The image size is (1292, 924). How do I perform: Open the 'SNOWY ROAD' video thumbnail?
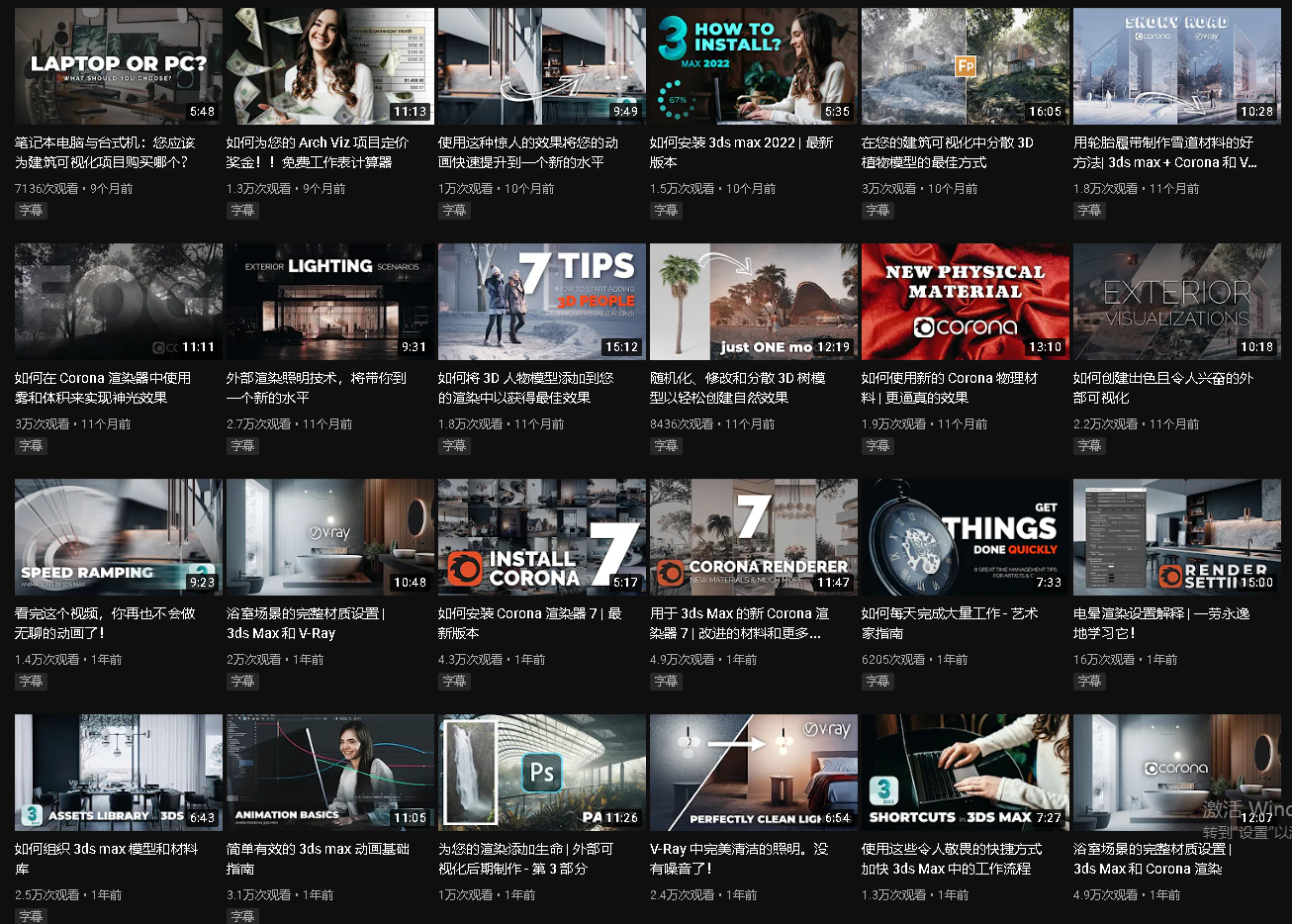coord(1176,66)
